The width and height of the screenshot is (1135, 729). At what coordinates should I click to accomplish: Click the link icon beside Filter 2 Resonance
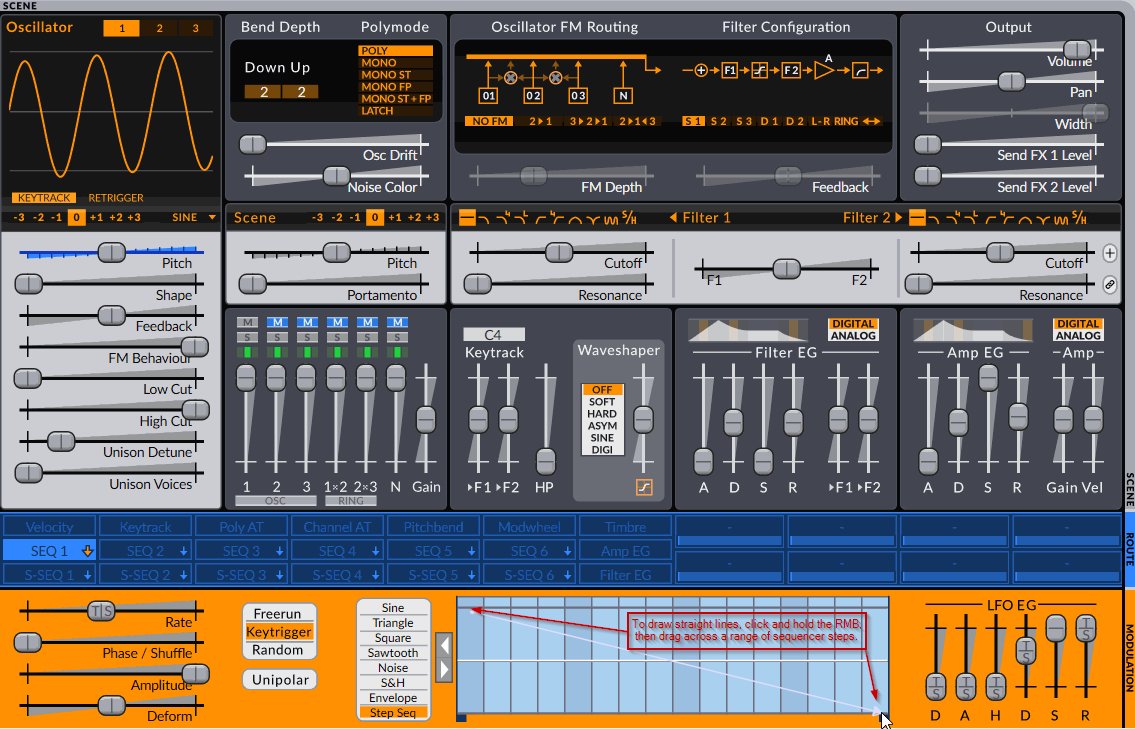click(1110, 285)
